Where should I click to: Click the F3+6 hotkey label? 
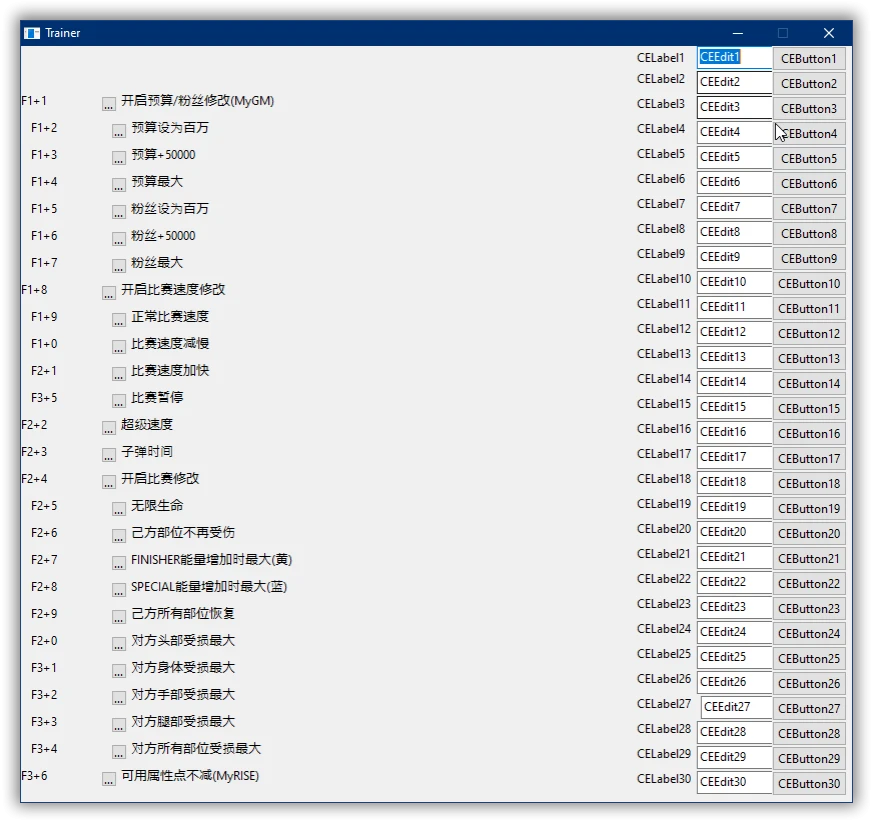point(34,776)
